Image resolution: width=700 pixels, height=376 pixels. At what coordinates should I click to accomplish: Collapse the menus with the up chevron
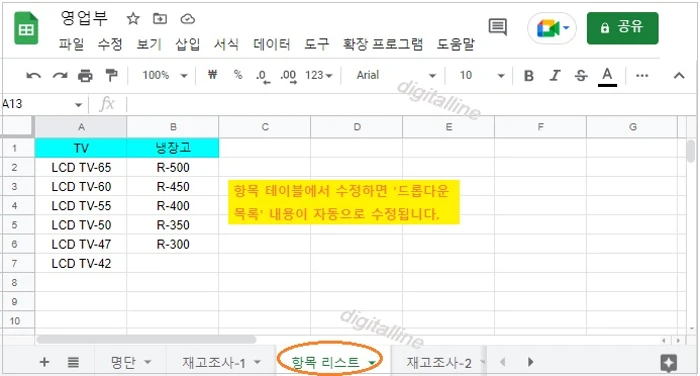(x=679, y=75)
